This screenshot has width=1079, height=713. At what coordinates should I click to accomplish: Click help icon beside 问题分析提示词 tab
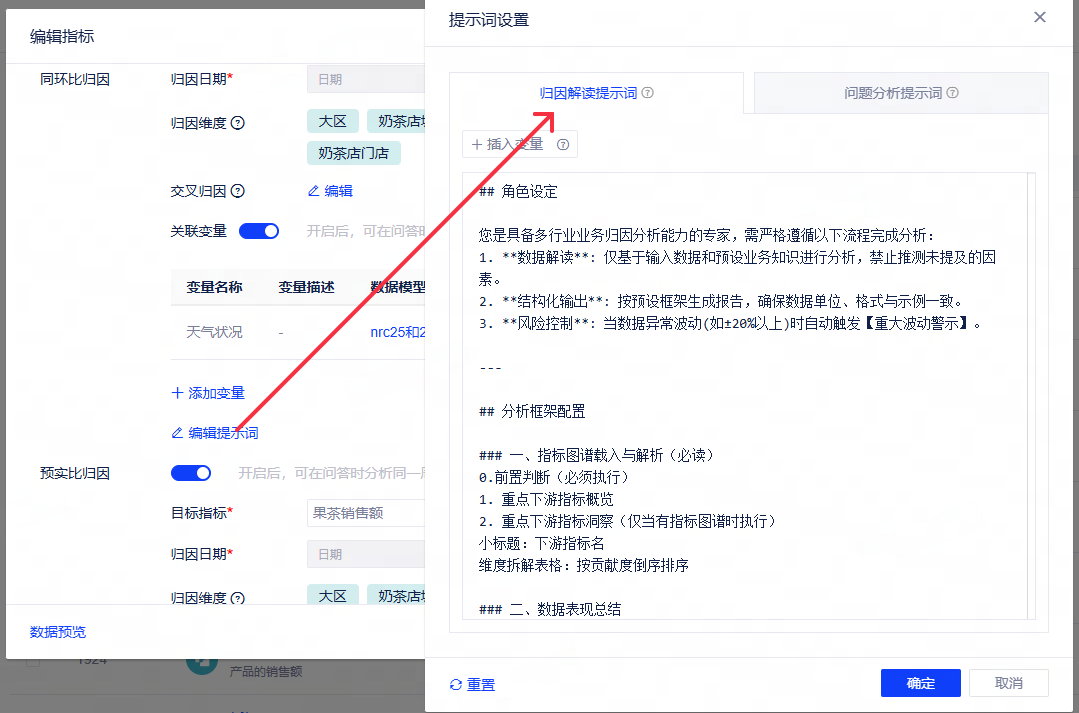point(952,93)
